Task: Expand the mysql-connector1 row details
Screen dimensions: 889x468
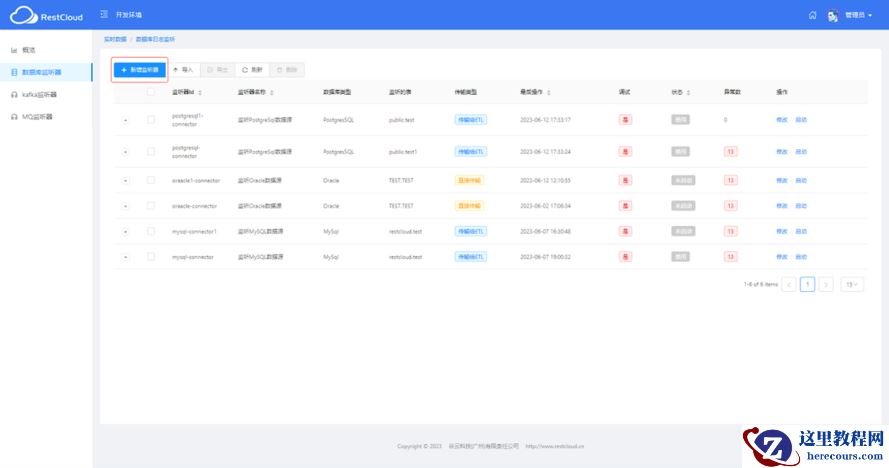Action: [x=125, y=231]
